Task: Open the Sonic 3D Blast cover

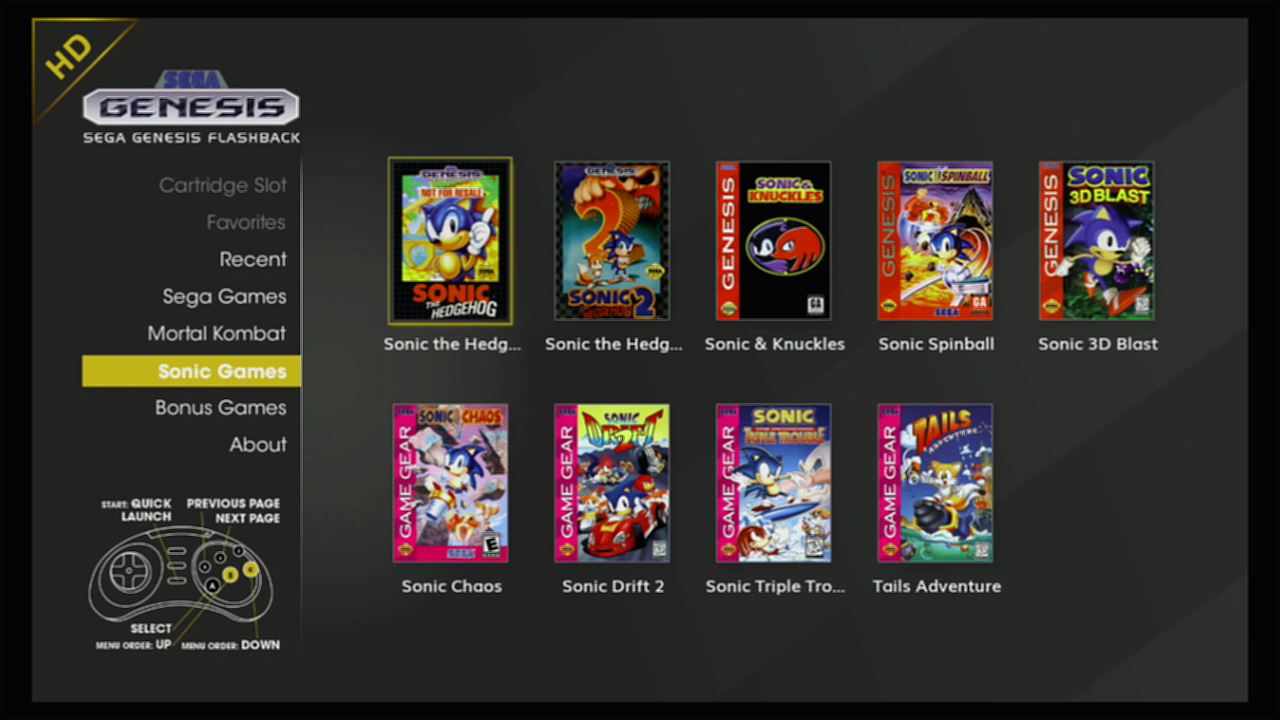Action: coord(1096,241)
